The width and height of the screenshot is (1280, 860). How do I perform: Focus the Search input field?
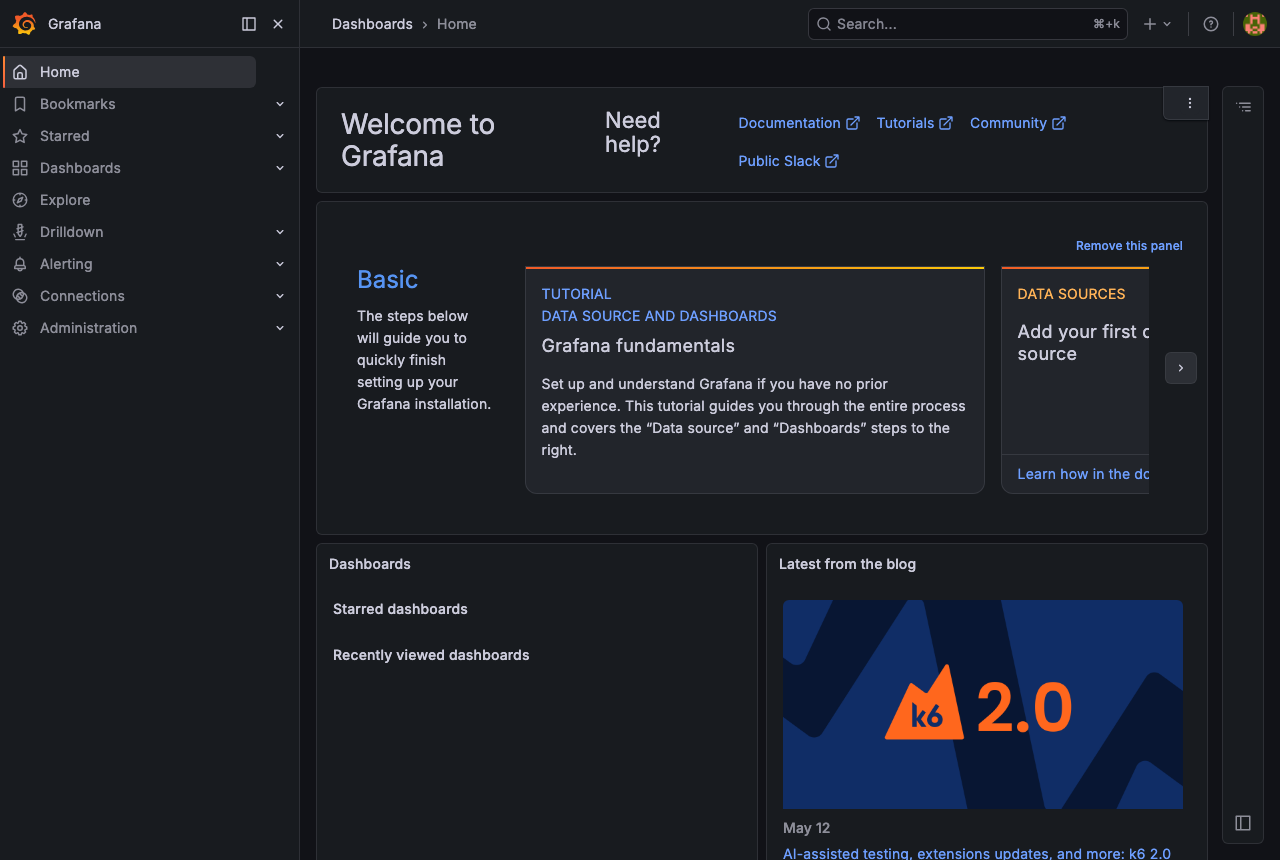click(968, 24)
